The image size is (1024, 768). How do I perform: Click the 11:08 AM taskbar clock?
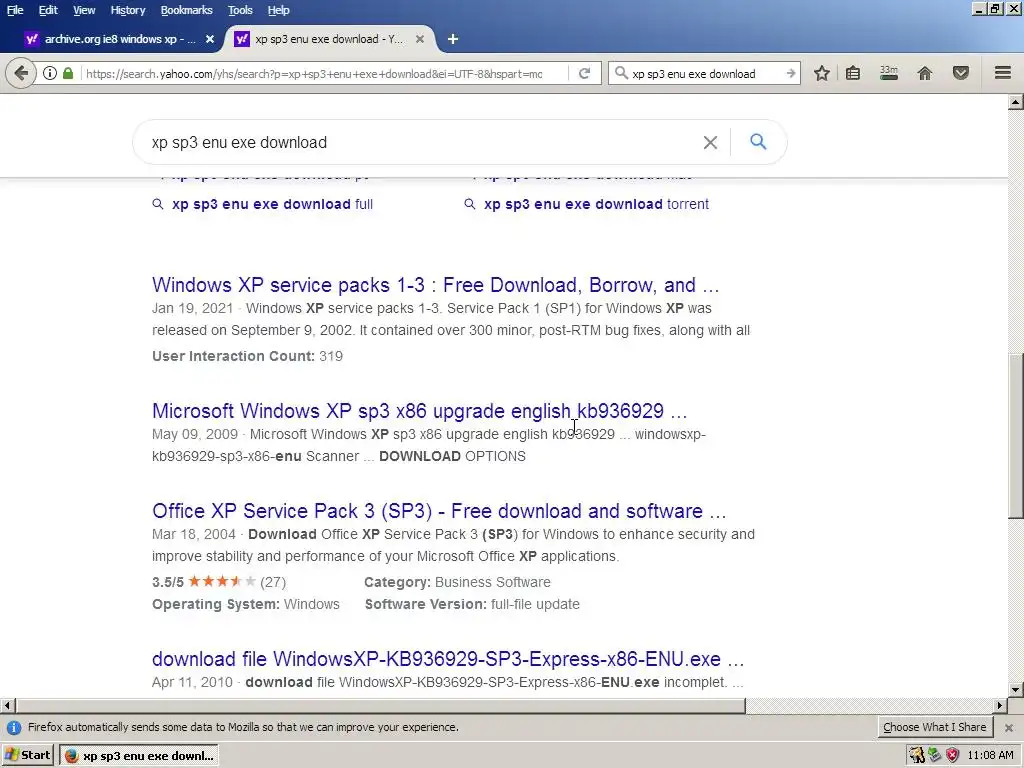point(990,756)
